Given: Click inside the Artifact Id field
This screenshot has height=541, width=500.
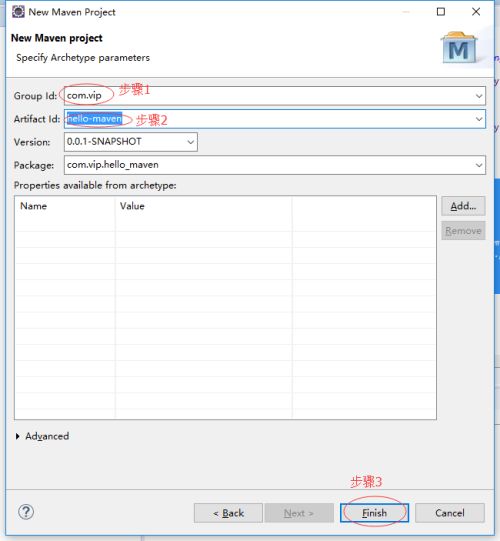Looking at the screenshot, I should click(x=274, y=119).
